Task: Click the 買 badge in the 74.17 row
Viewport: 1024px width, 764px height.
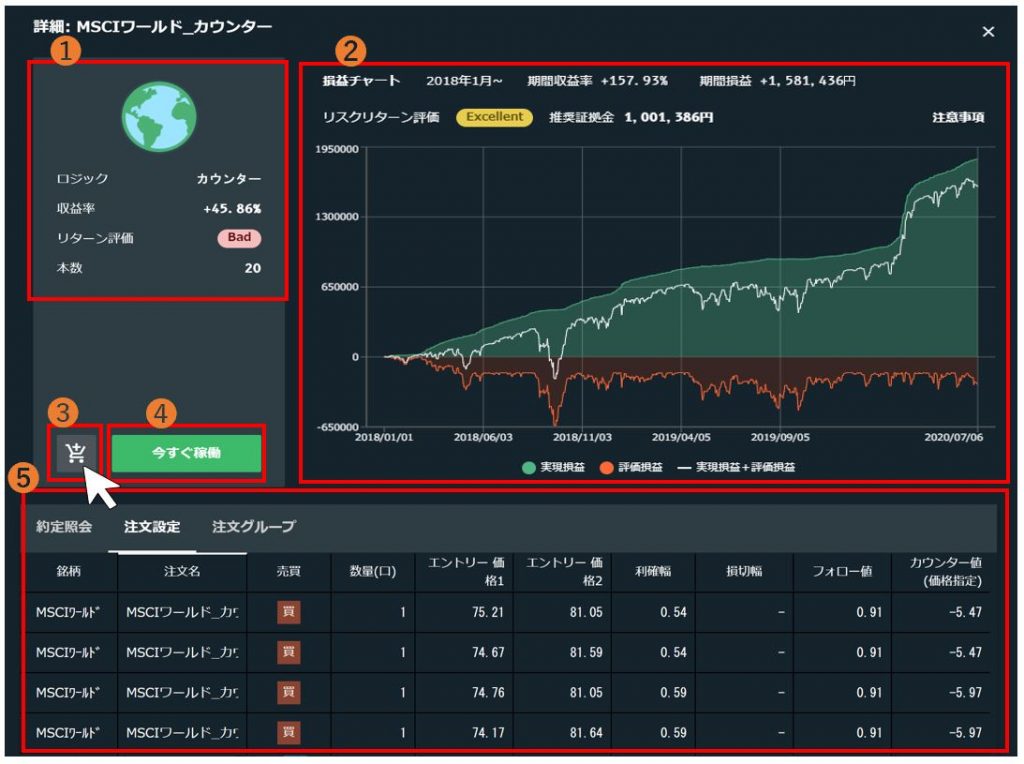Action: tap(288, 732)
